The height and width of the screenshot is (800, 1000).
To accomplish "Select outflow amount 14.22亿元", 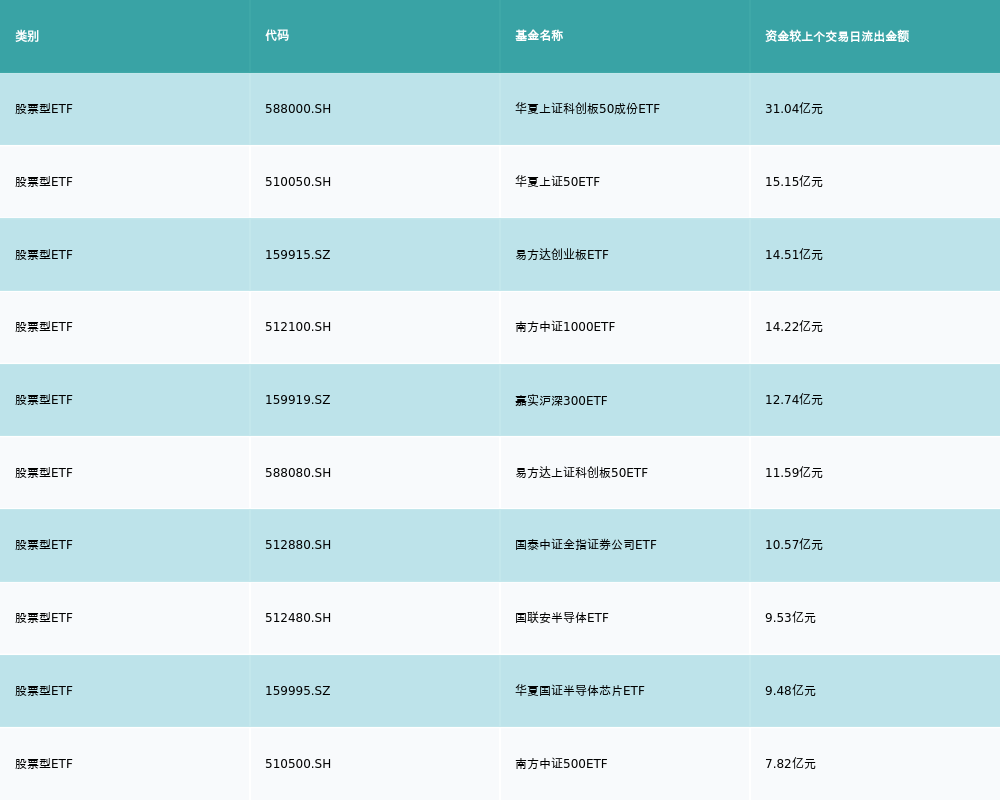I will pos(793,327).
